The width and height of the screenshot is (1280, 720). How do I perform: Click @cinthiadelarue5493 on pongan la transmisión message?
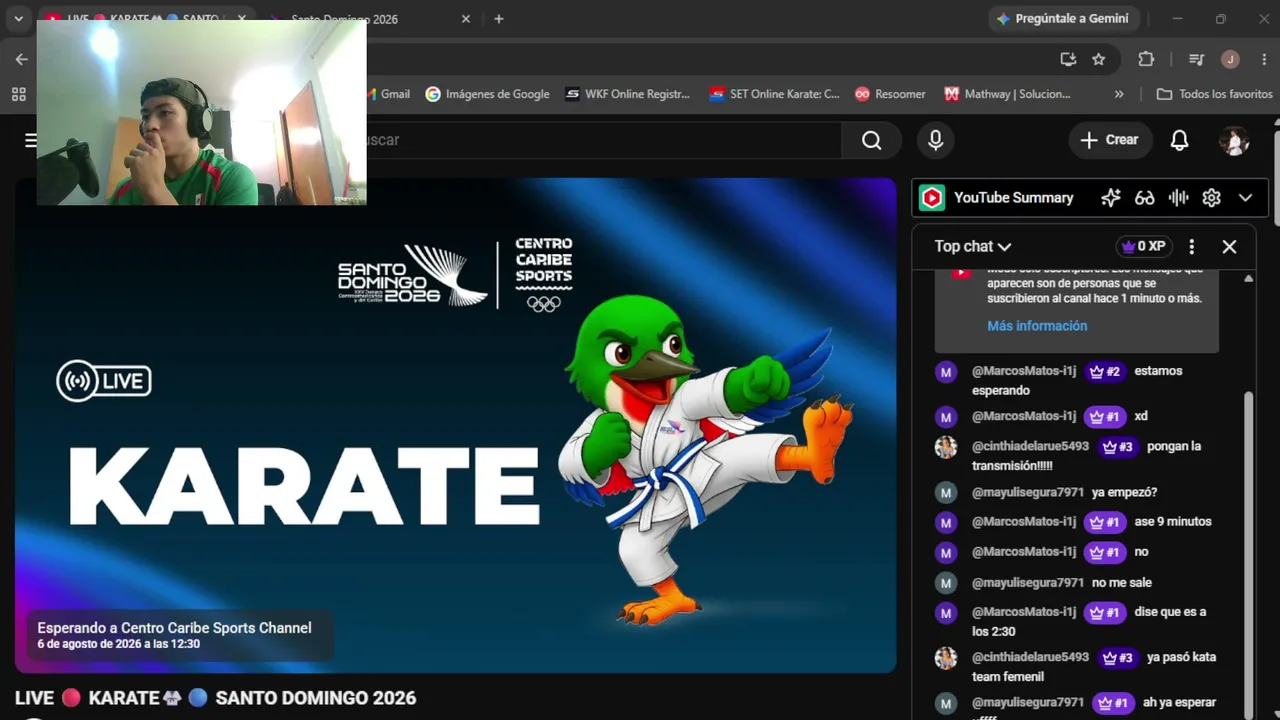click(x=1030, y=446)
